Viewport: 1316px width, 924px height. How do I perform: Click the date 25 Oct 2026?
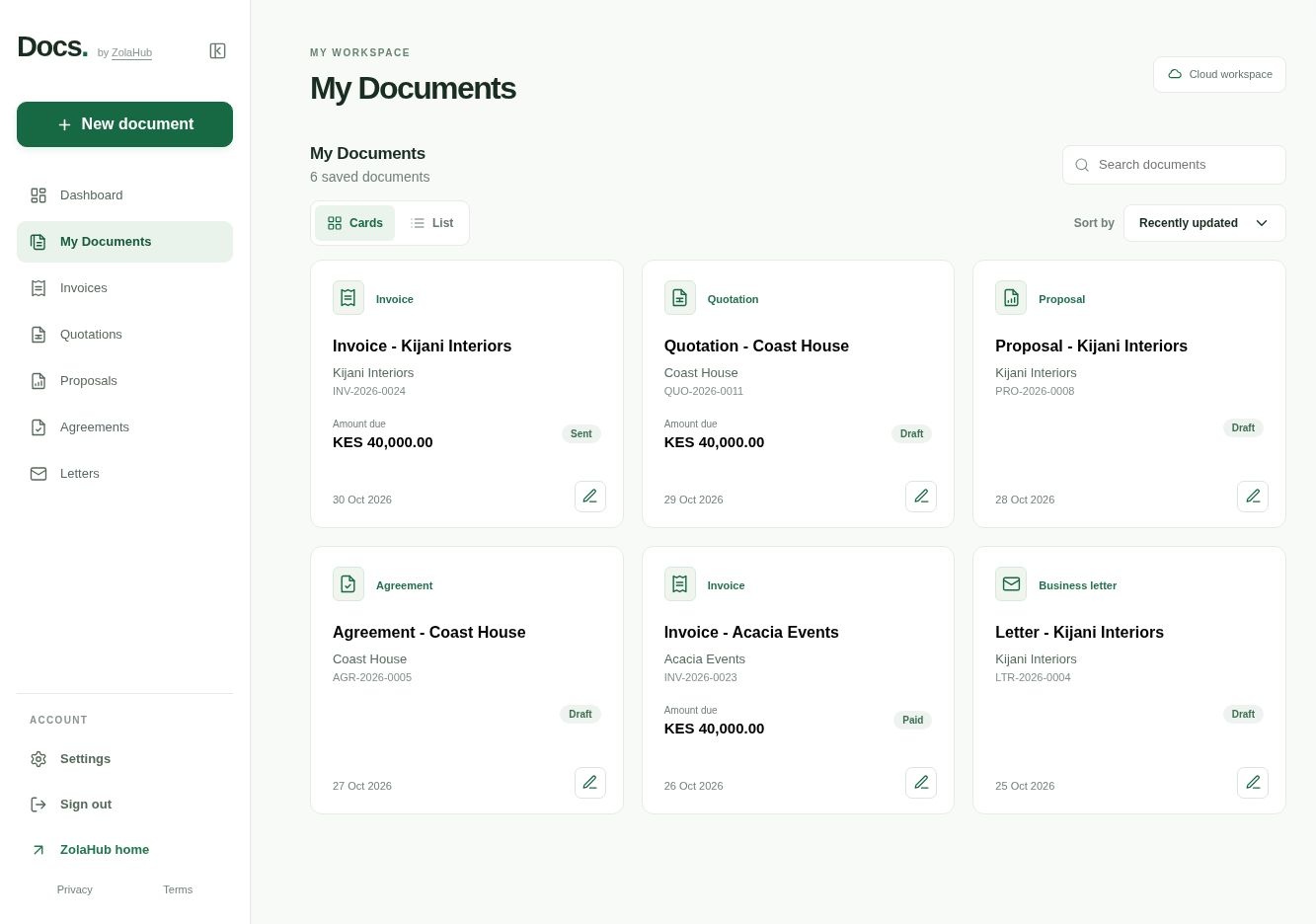tap(1025, 786)
